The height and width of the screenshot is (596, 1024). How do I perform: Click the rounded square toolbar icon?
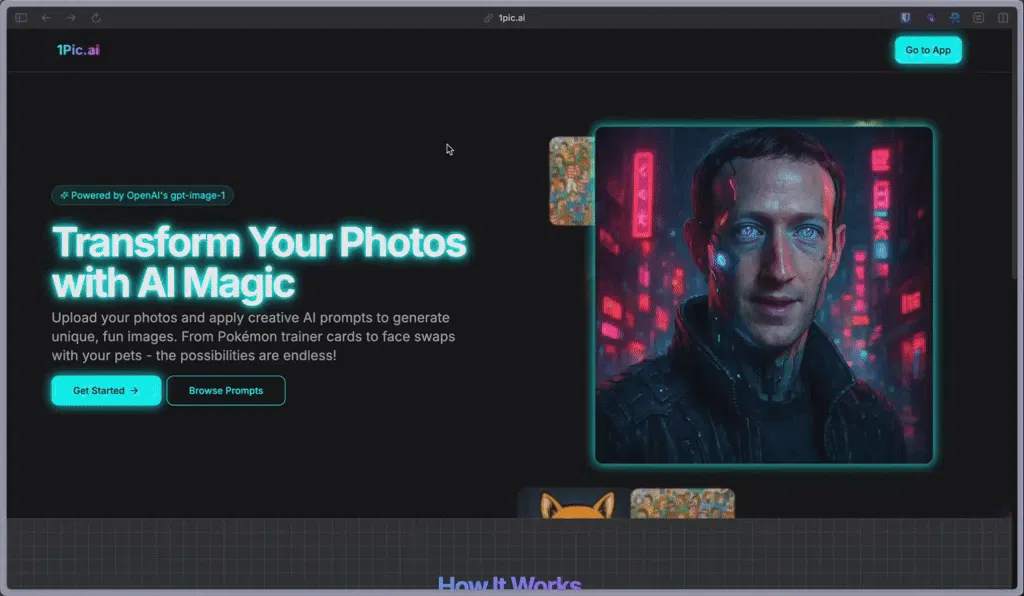click(x=978, y=18)
